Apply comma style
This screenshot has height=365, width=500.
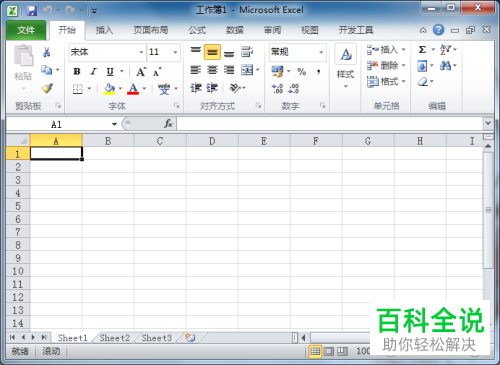click(x=319, y=71)
